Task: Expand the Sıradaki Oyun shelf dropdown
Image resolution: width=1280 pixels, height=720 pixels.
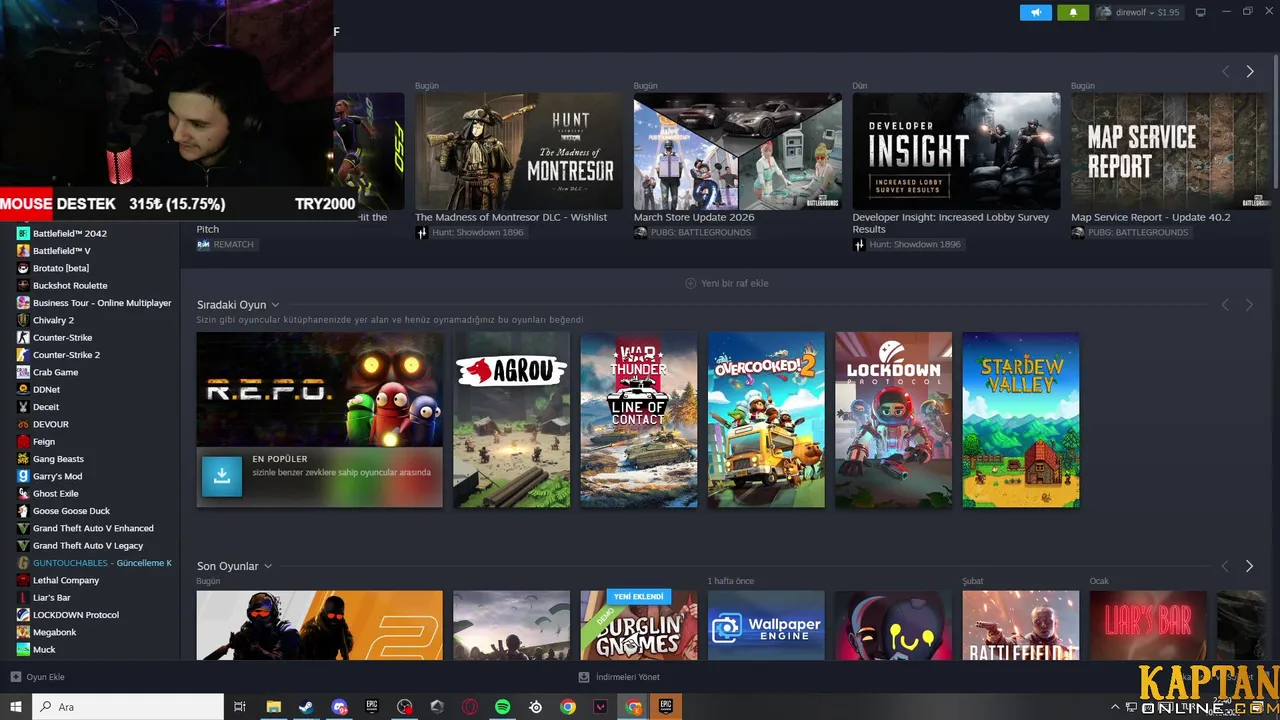Action: pyautogui.click(x=275, y=305)
